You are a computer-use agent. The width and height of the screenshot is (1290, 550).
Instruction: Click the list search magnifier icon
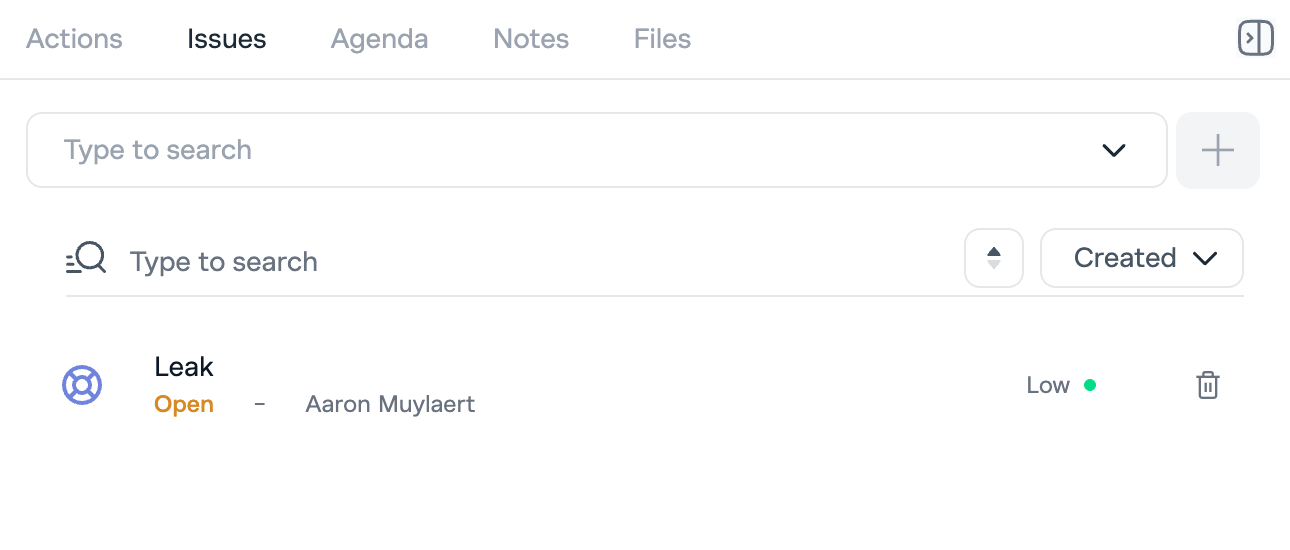(86, 259)
